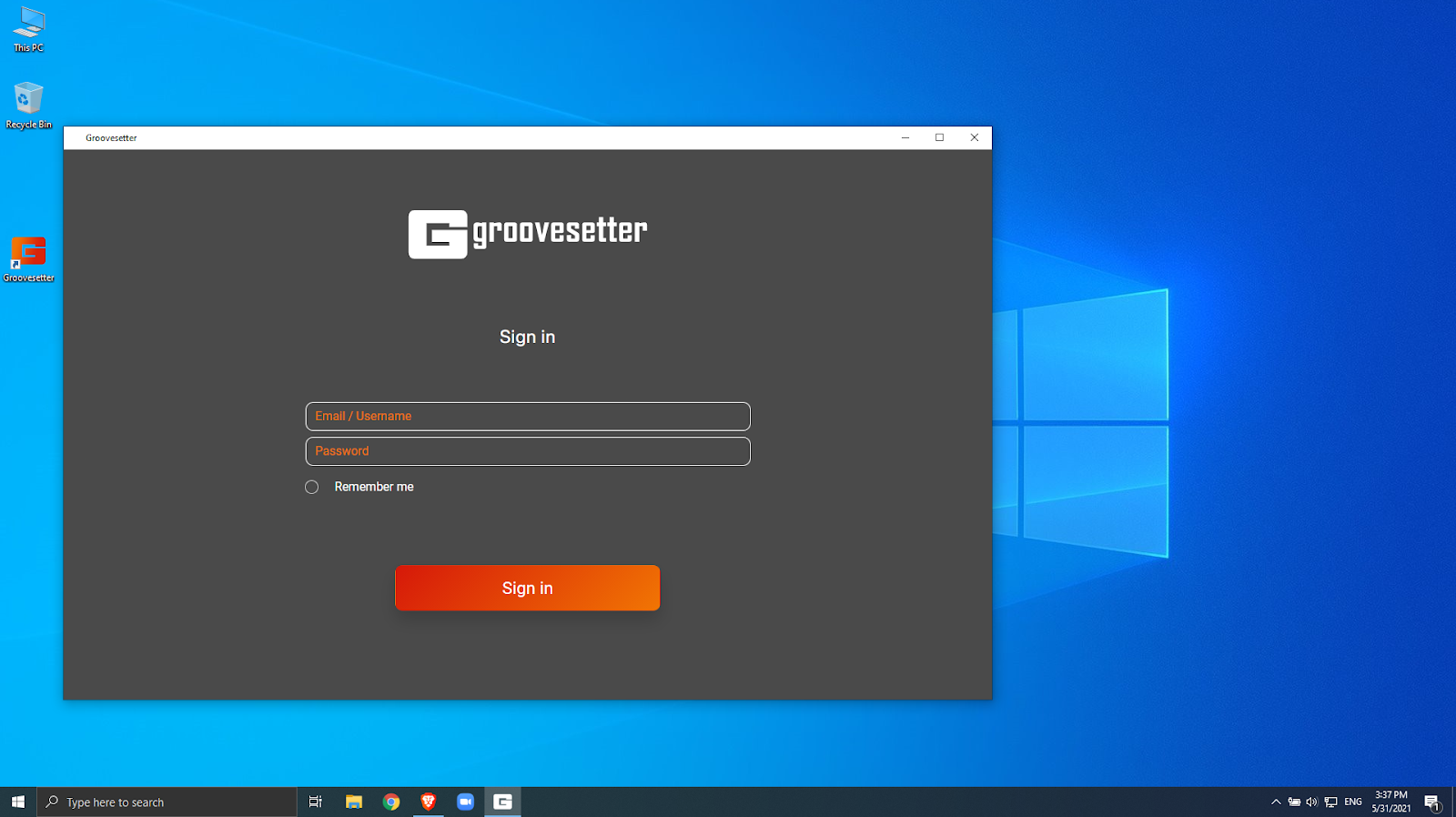Close the Groovesetter window
Viewport: 1456px width, 817px height.
975,137
